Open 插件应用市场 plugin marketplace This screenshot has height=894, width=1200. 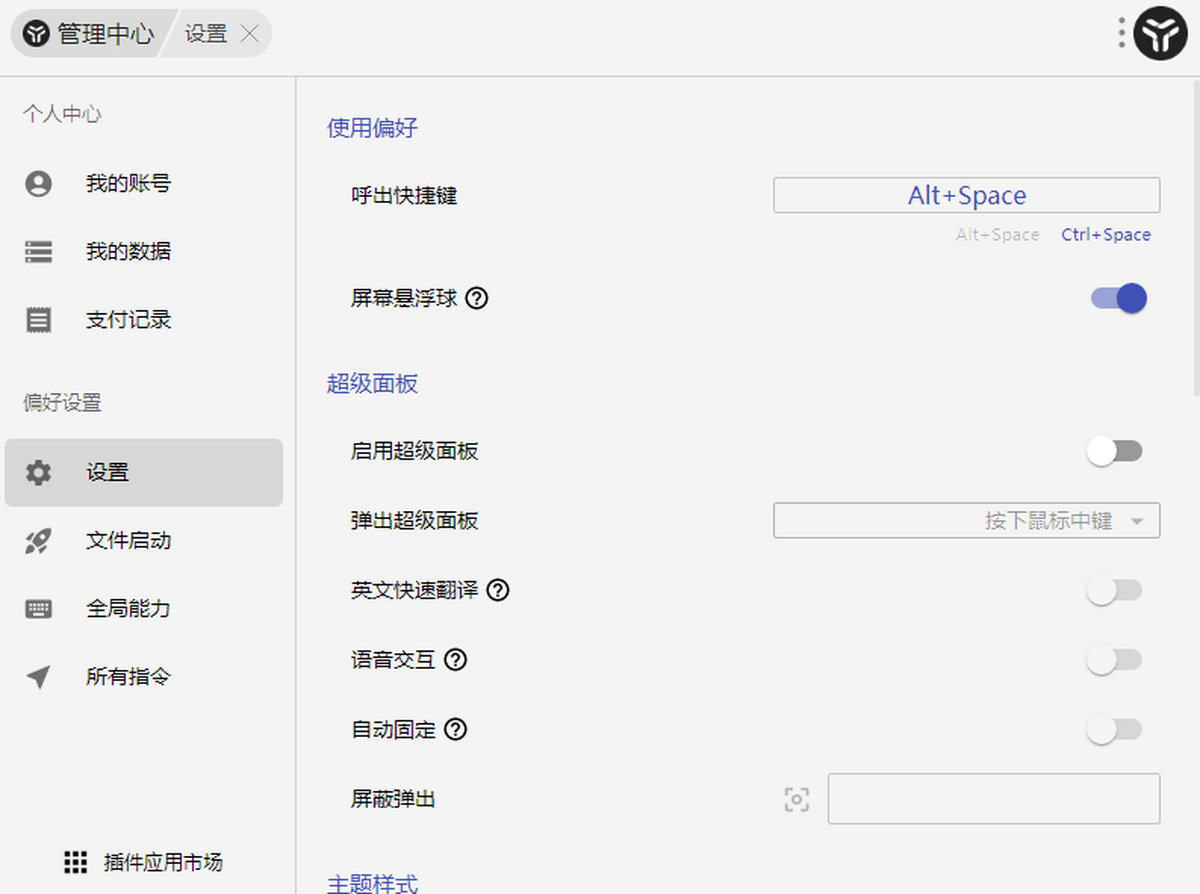146,862
